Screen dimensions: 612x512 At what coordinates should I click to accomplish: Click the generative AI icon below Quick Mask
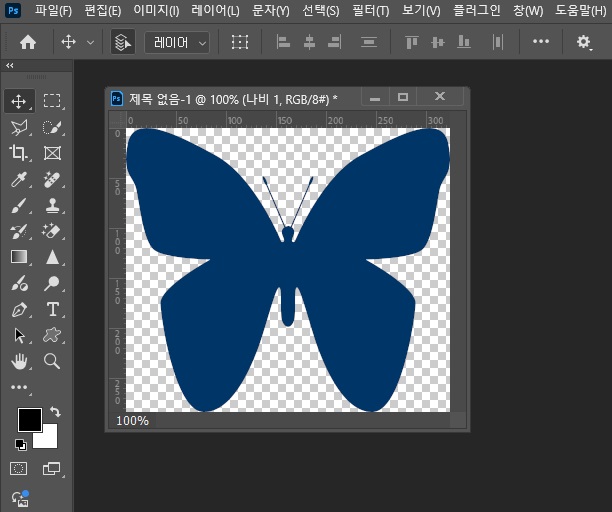pyautogui.click(x=20, y=498)
